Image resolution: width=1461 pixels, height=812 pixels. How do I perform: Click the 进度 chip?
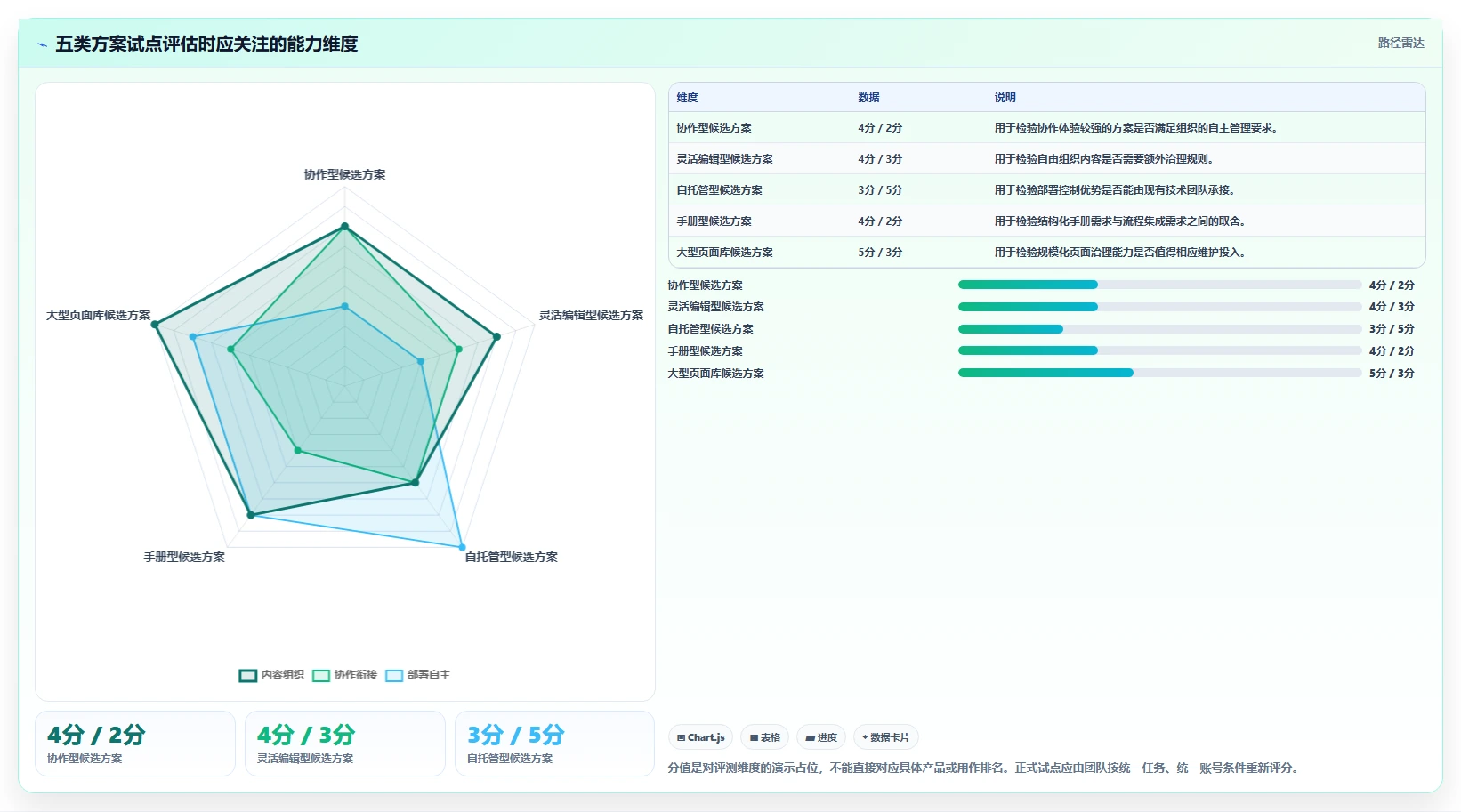821,737
